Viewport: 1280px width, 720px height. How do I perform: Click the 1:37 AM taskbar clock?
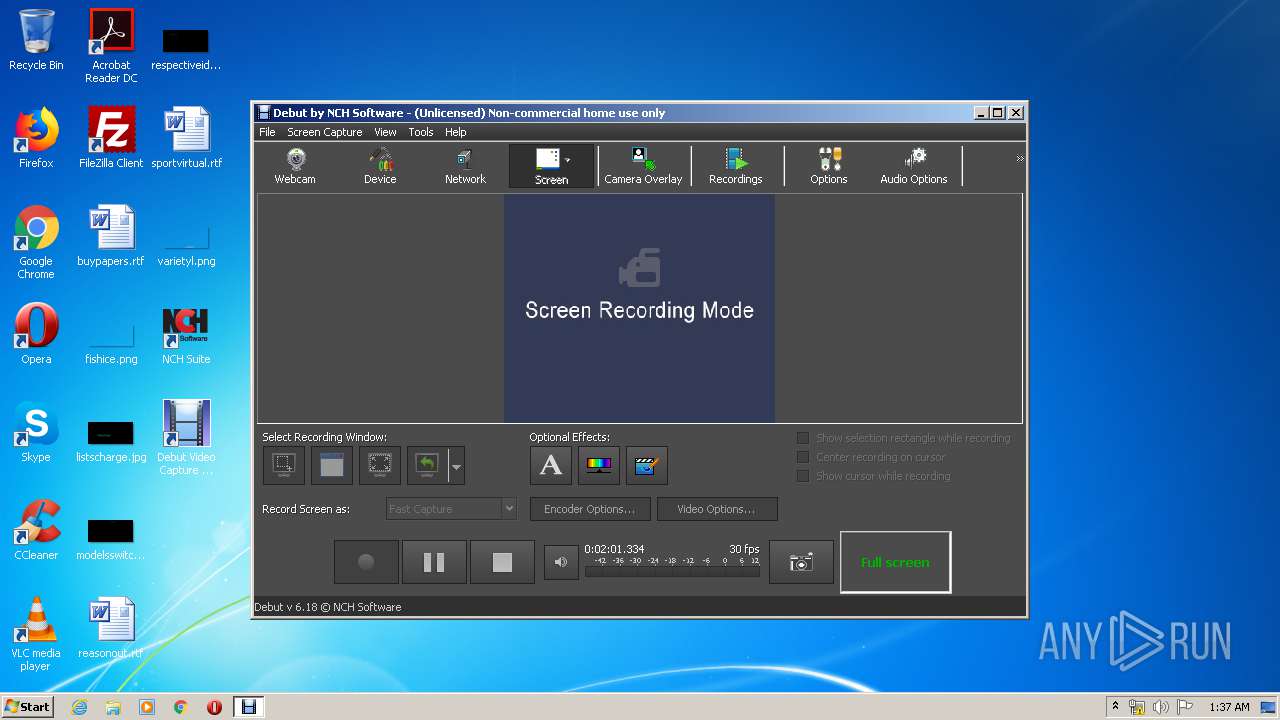tap(1229, 707)
